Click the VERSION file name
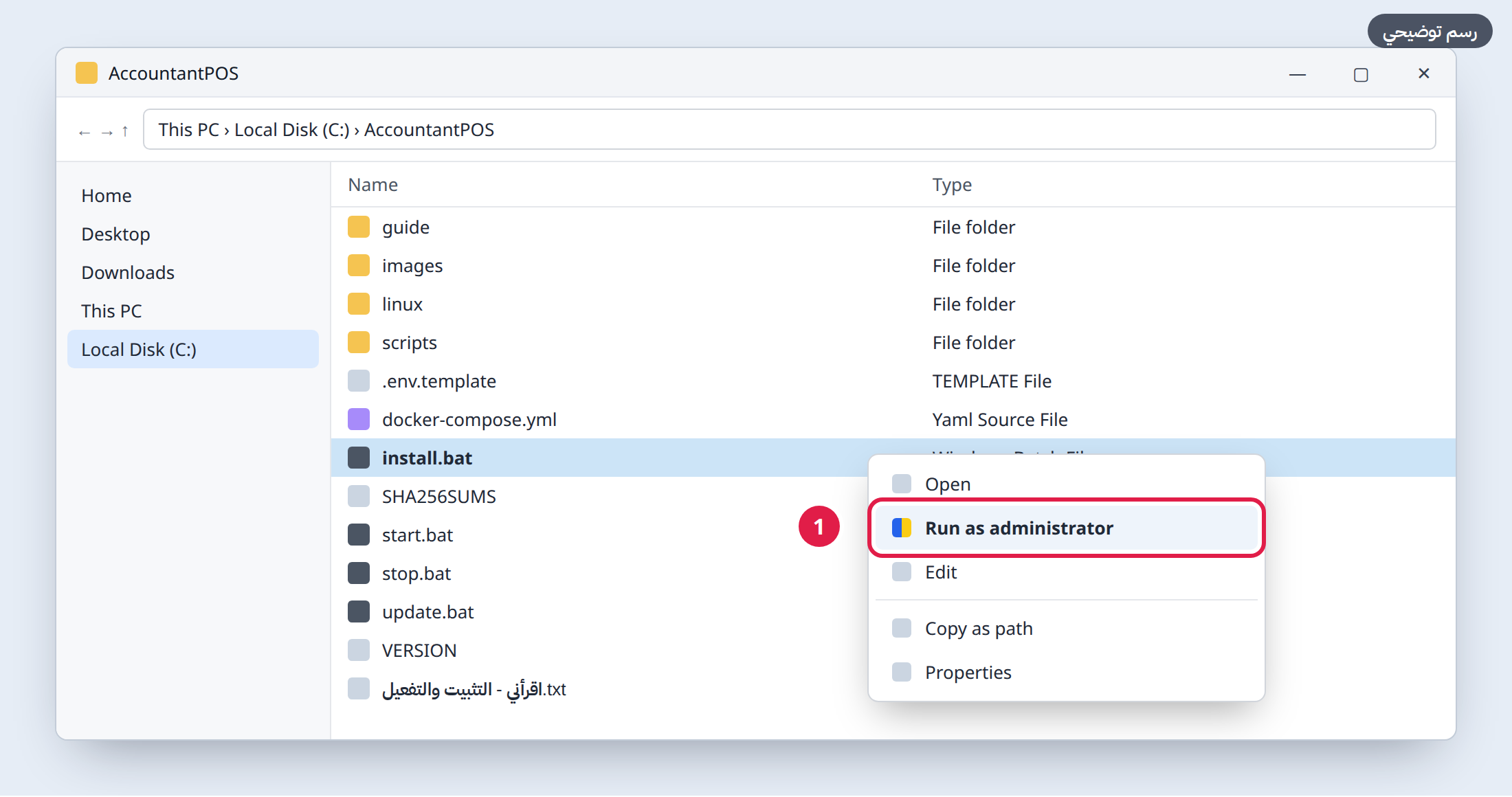1512x797 pixels. tap(419, 651)
